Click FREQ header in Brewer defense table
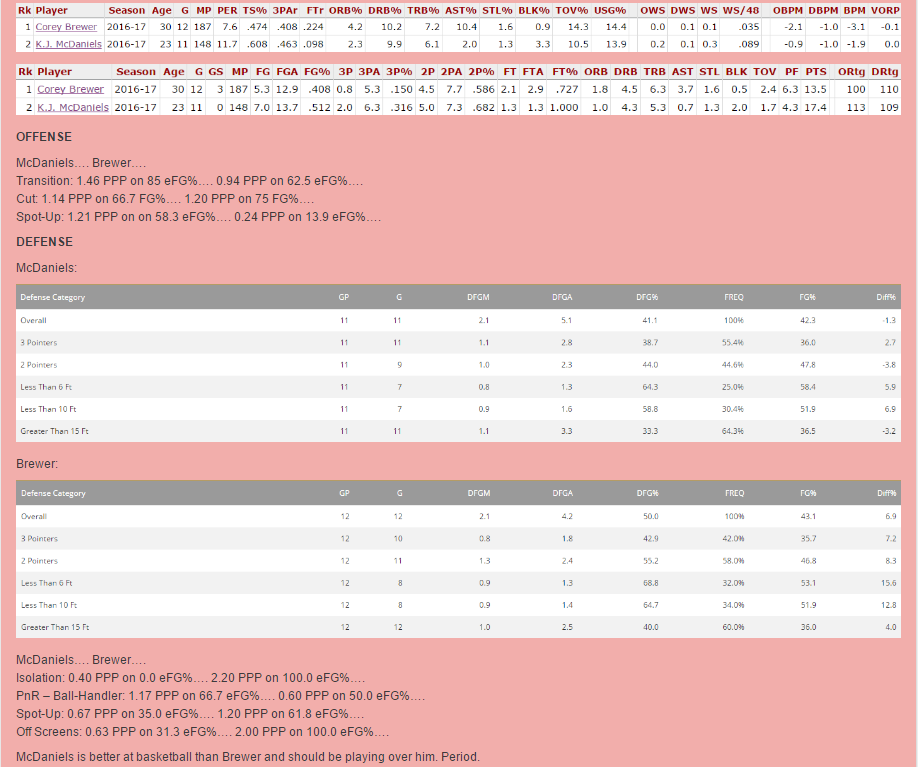Screen dimensions: 918x767 [734, 493]
